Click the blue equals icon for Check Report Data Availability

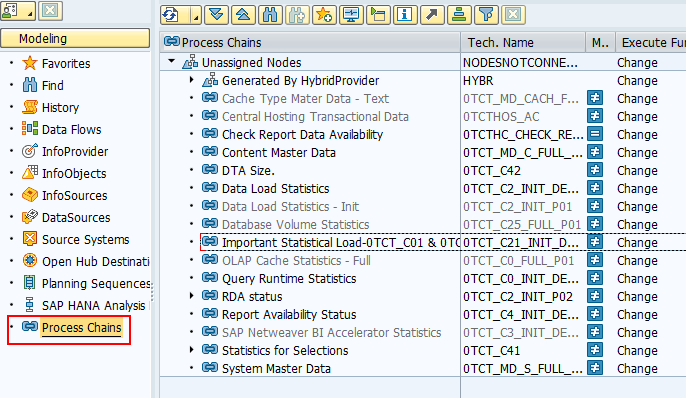tap(595, 134)
